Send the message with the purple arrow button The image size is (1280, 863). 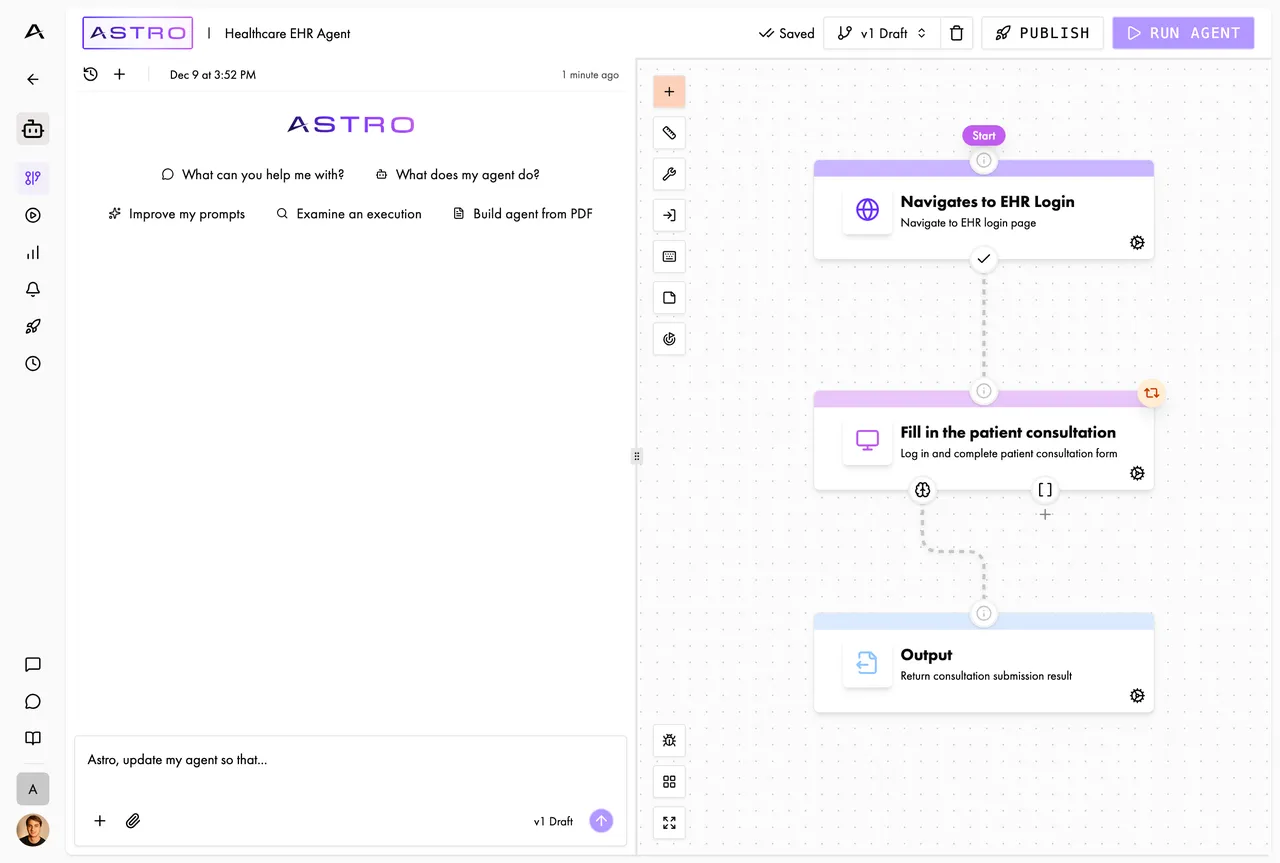[601, 821]
